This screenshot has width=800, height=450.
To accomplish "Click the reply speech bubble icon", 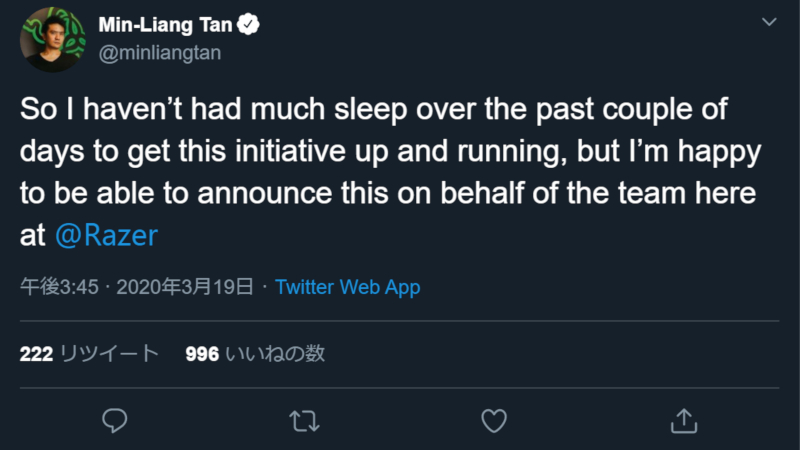I will click(115, 420).
